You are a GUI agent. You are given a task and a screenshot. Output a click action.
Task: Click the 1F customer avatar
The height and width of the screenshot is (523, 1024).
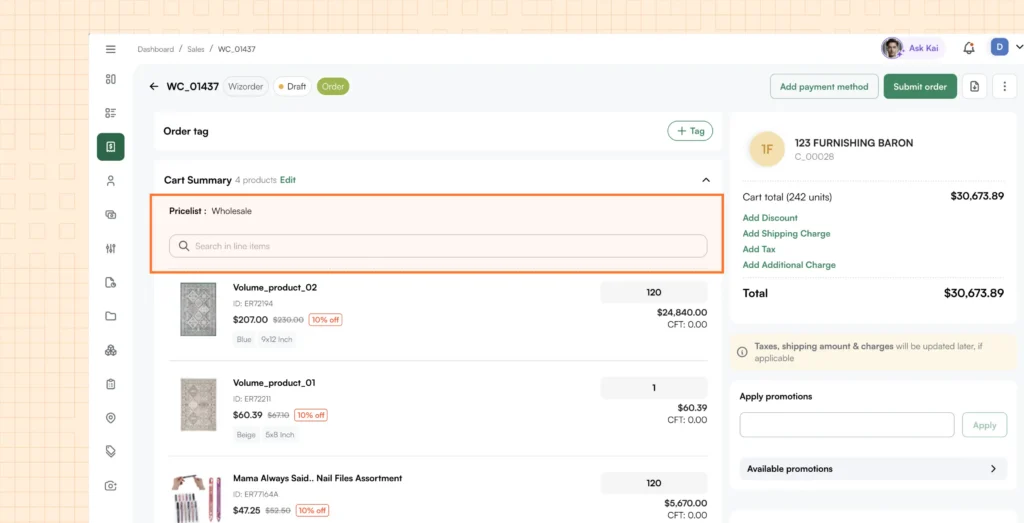coord(767,149)
